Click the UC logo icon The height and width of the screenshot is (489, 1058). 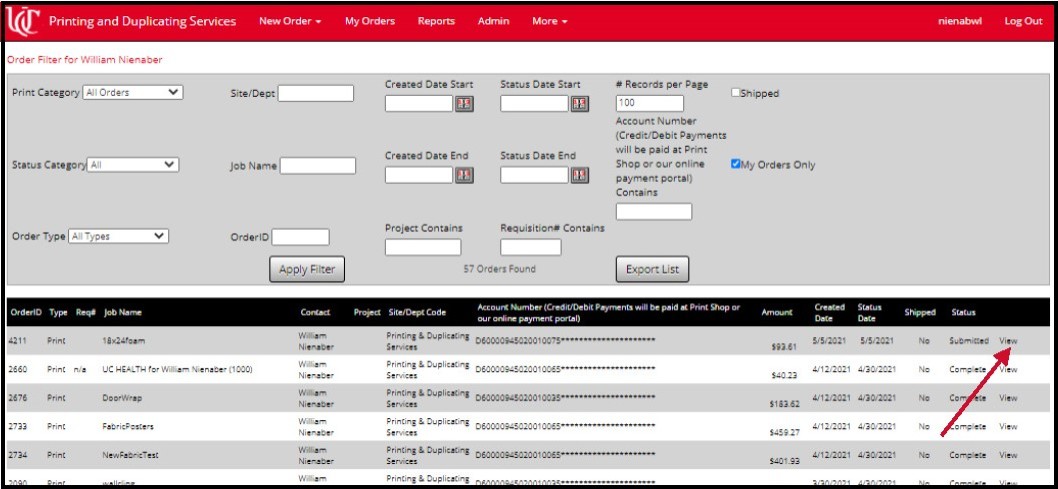click(x=22, y=21)
